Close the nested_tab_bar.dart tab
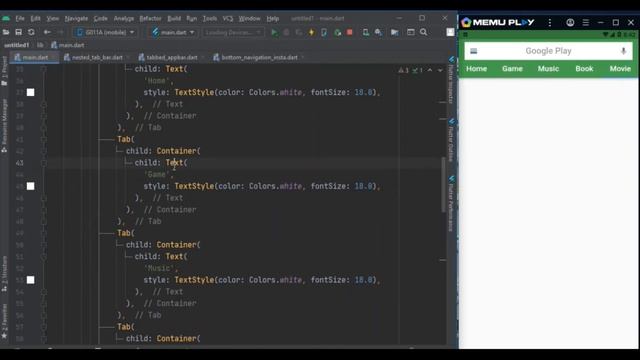 (128, 58)
